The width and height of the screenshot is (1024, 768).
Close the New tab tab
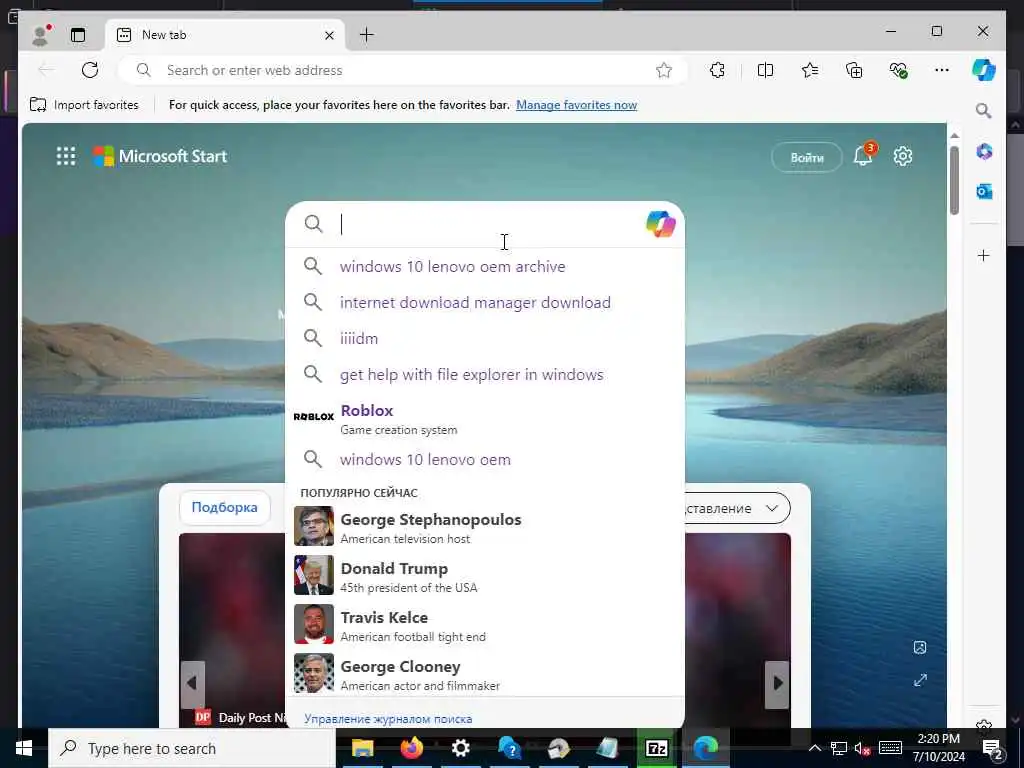click(329, 35)
